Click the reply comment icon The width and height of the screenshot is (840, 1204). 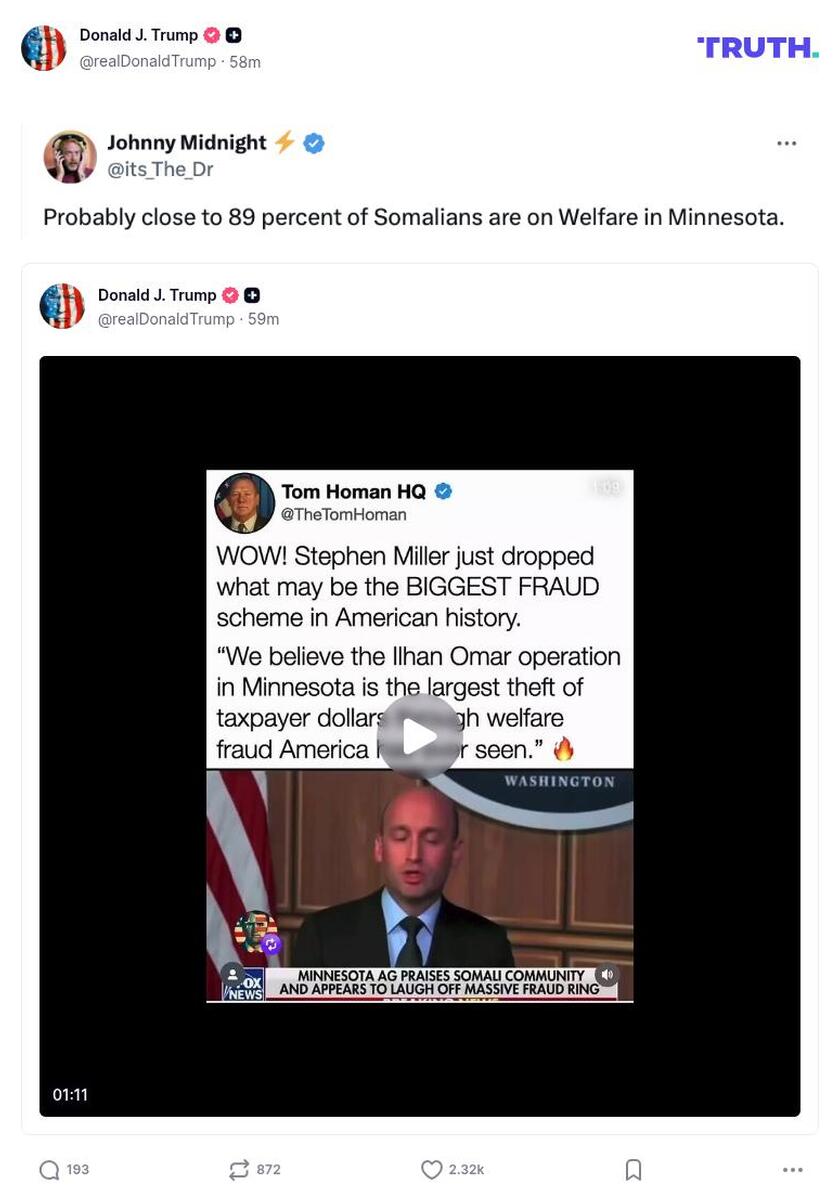click(x=49, y=1169)
